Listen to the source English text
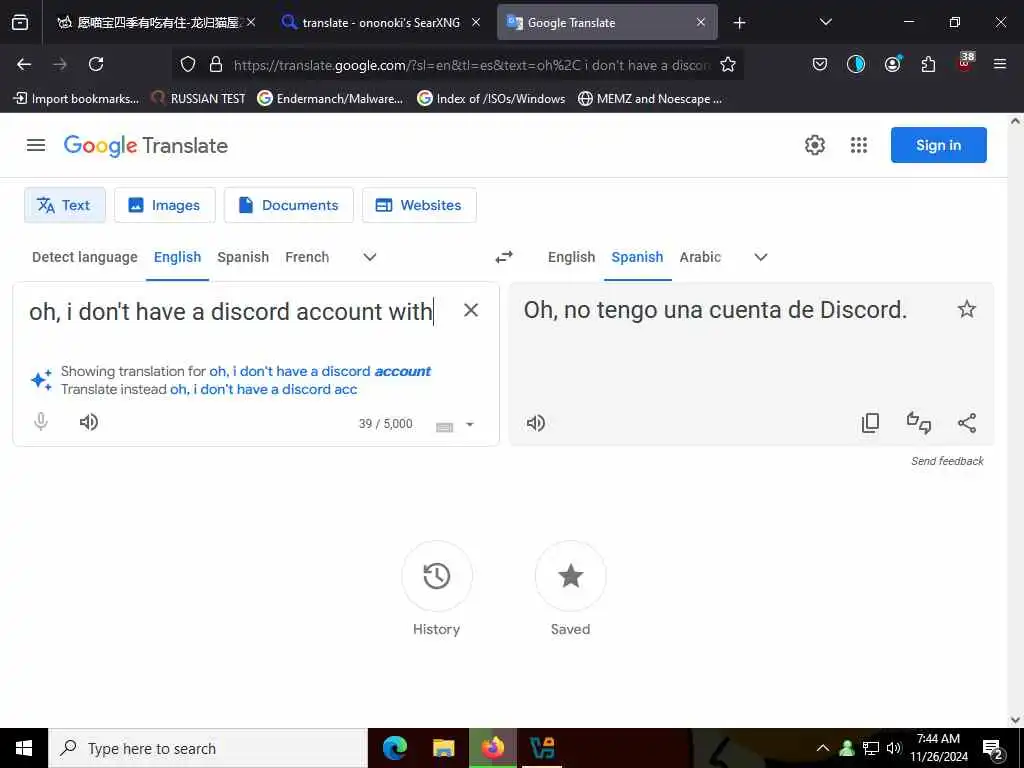Image resolution: width=1024 pixels, height=768 pixels. pyautogui.click(x=89, y=422)
